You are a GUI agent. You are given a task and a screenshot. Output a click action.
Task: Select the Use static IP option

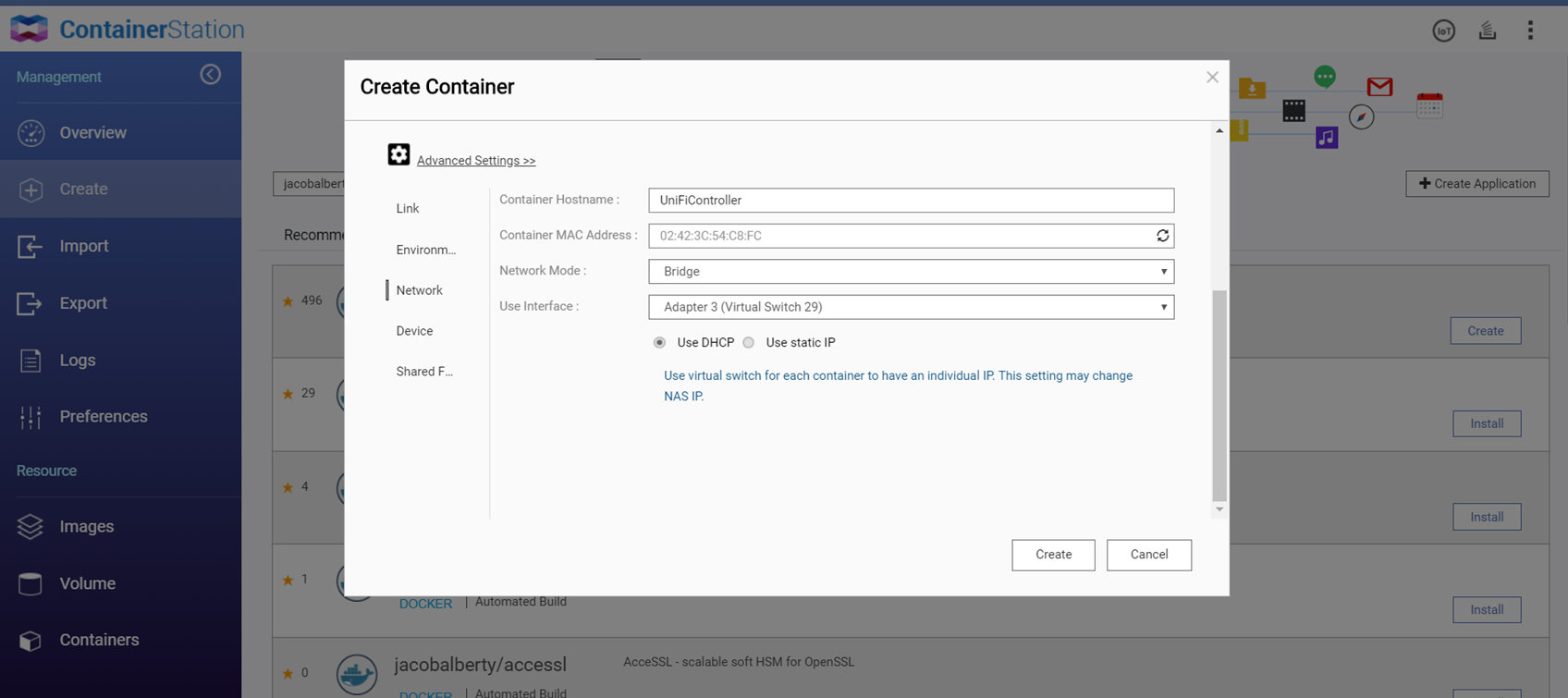click(x=749, y=343)
